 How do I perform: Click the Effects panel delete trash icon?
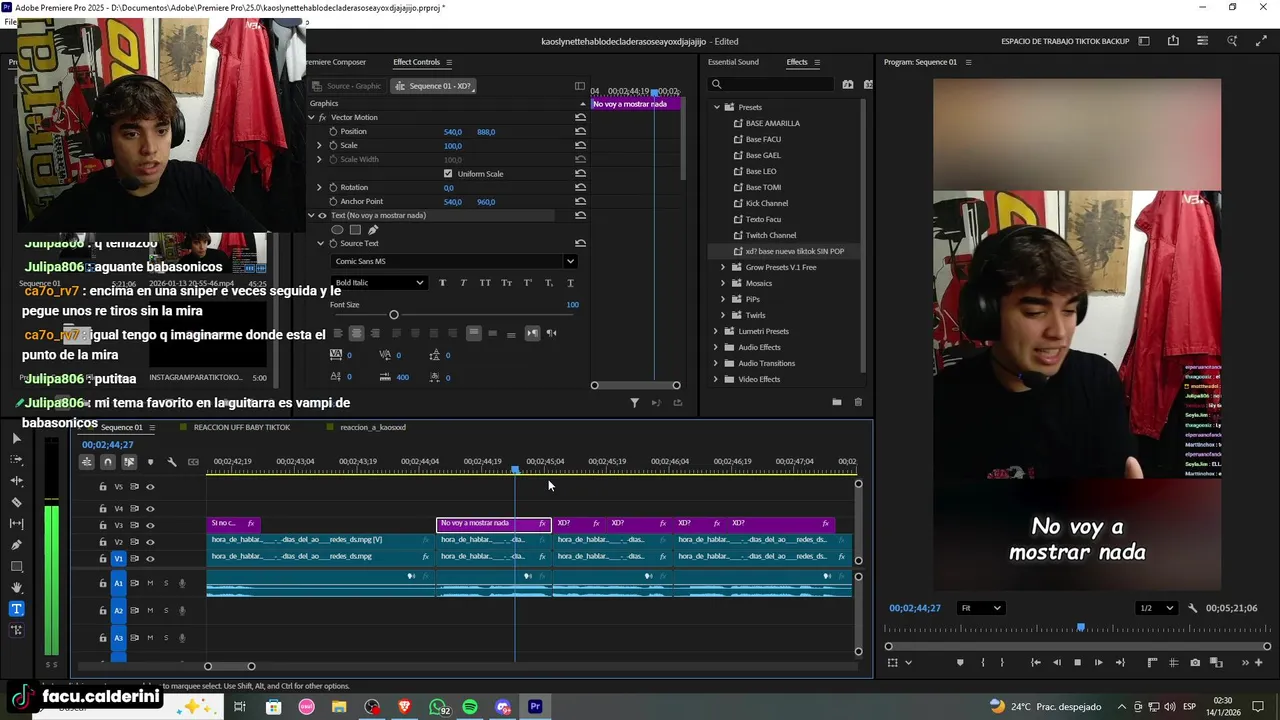pyautogui.click(x=858, y=402)
